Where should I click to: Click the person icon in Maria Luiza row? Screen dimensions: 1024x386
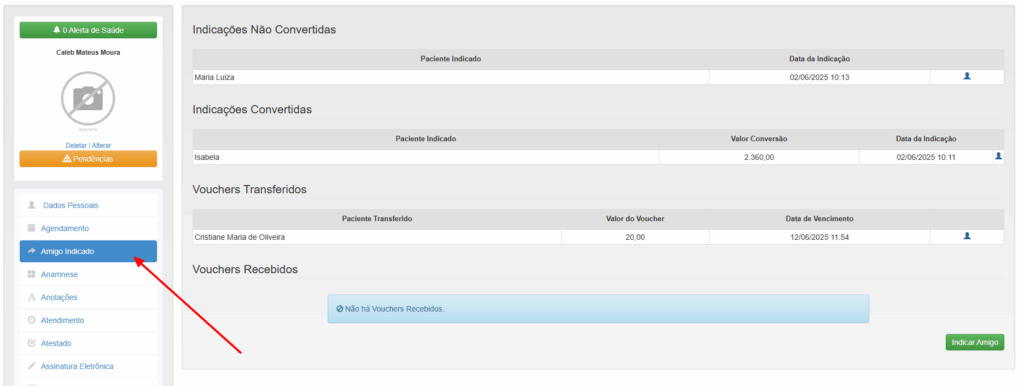pos(967,76)
